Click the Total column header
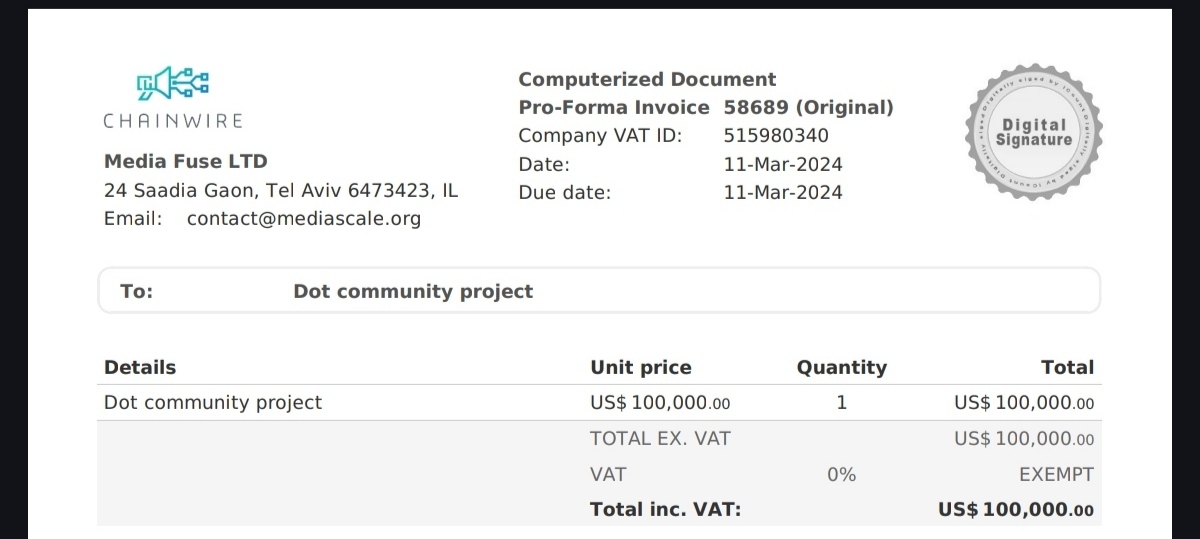Viewport: 1200px width, 539px height. (1068, 367)
